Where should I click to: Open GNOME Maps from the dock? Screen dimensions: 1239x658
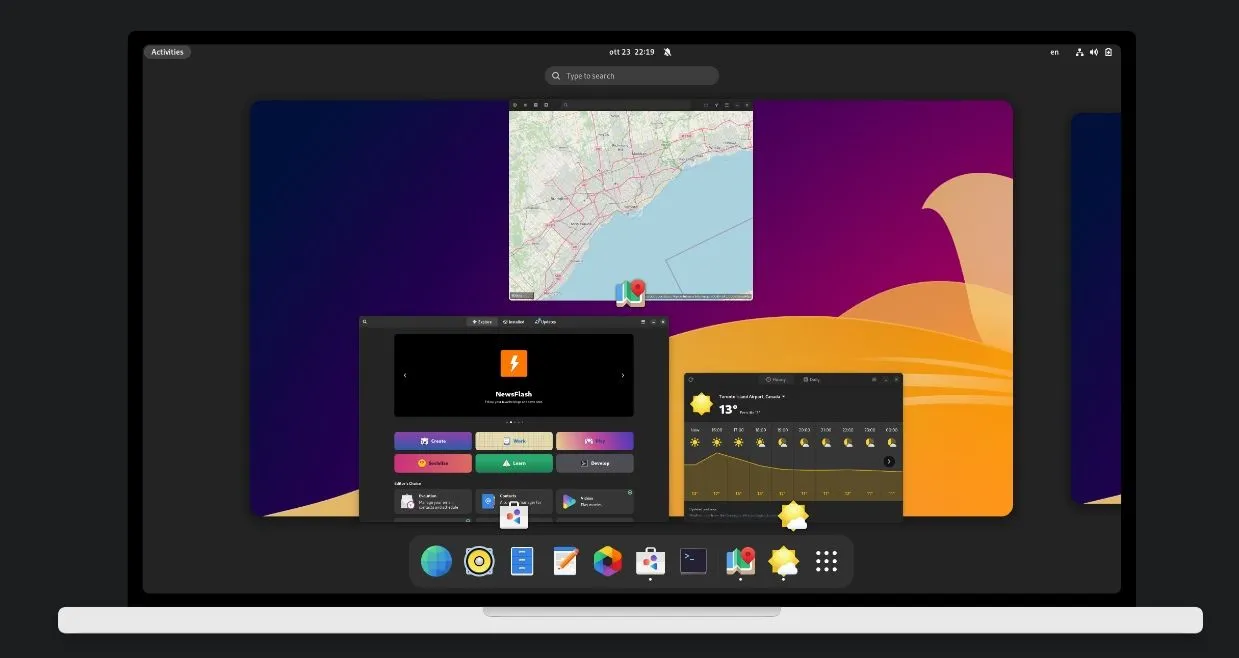click(x=738, y=561)
